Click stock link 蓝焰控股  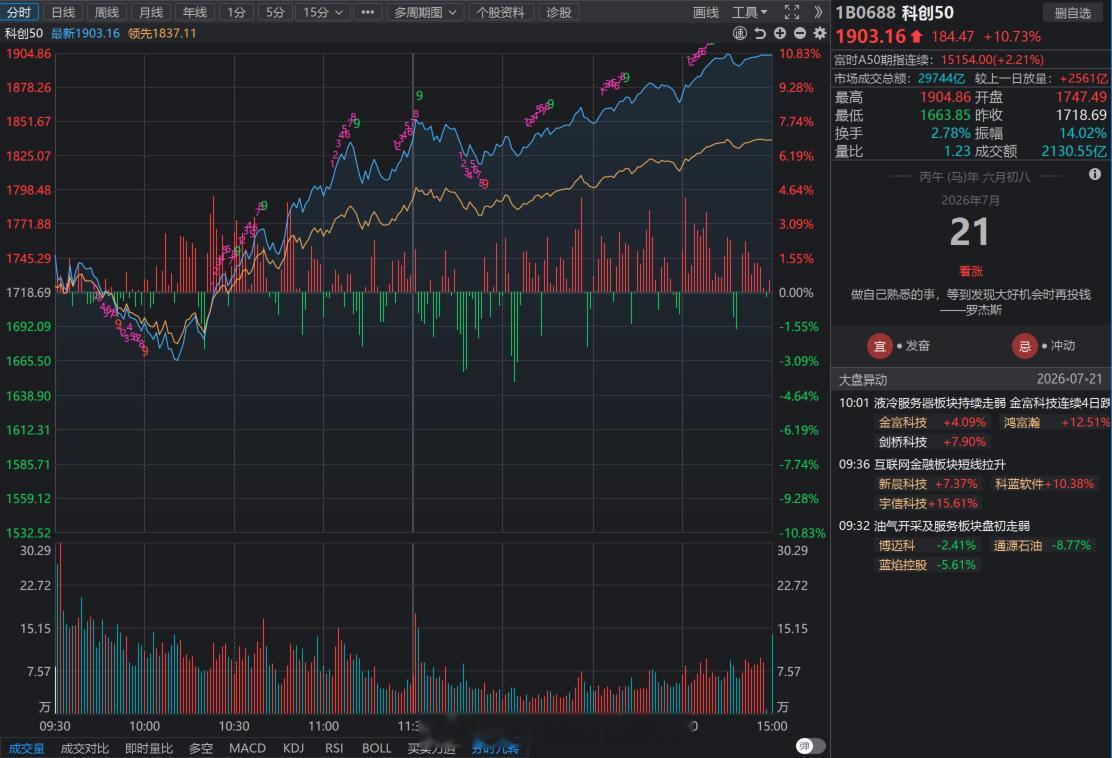tap(903, 565)
